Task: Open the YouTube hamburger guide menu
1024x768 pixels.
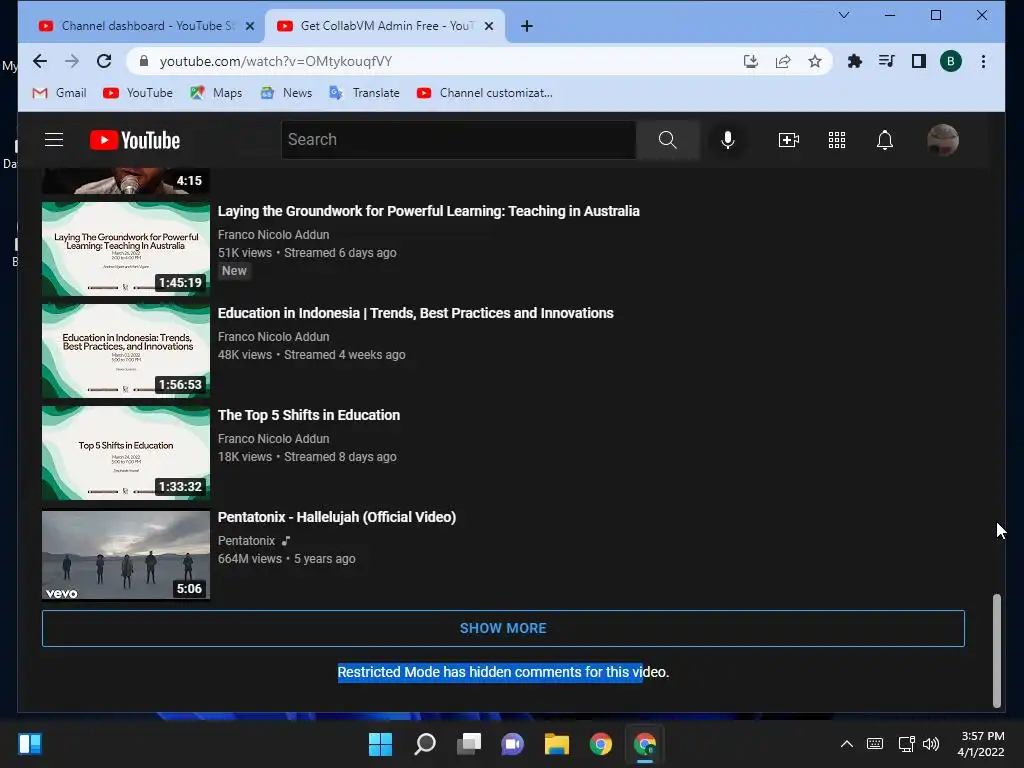Action: pyautogui.click(x=54, y=140)
